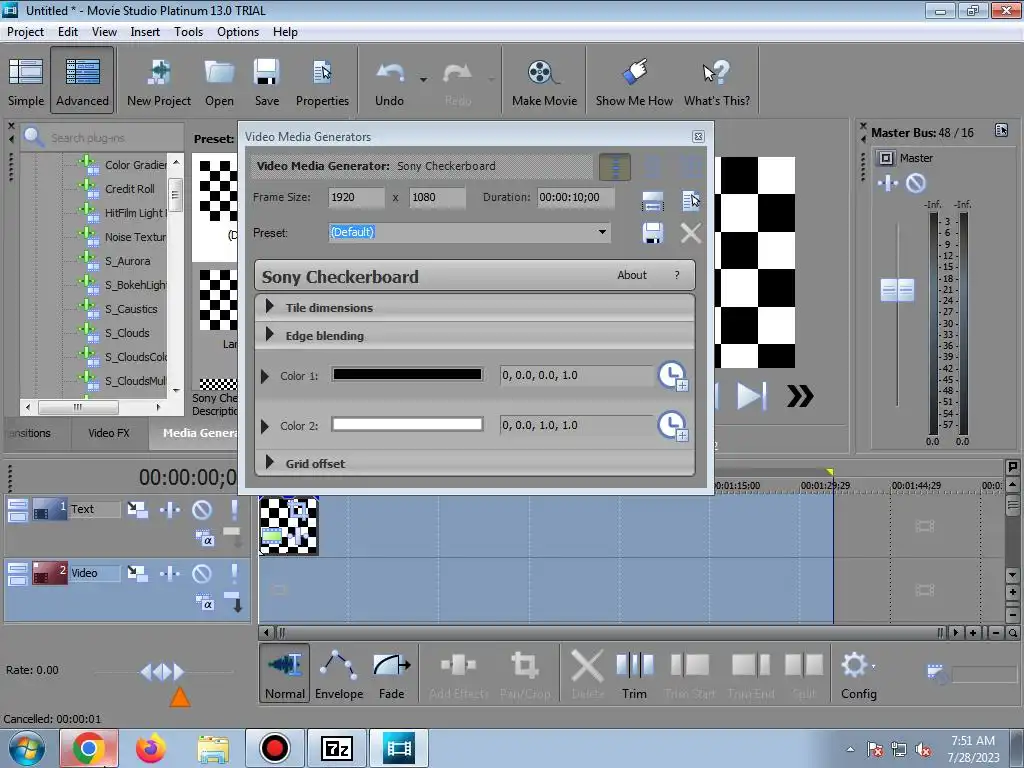The height and width of the screenshot is (768, 1024).
Task: Open the Edit menu
Action: [x=67, y=32]
